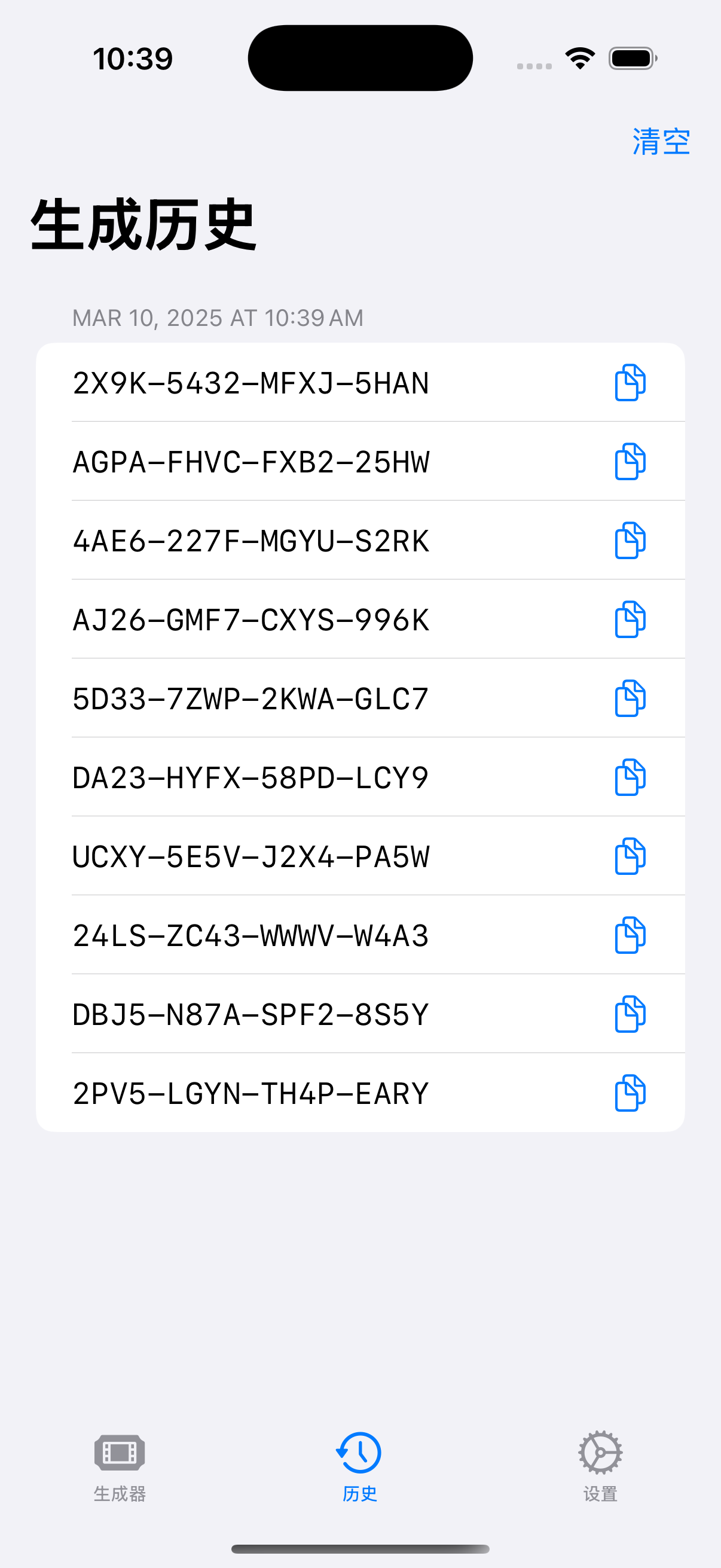The height and width of the screenshot is (1568, 721).
Task: Tap the Wi-Fi status icon
Action: tap(580, 59)
